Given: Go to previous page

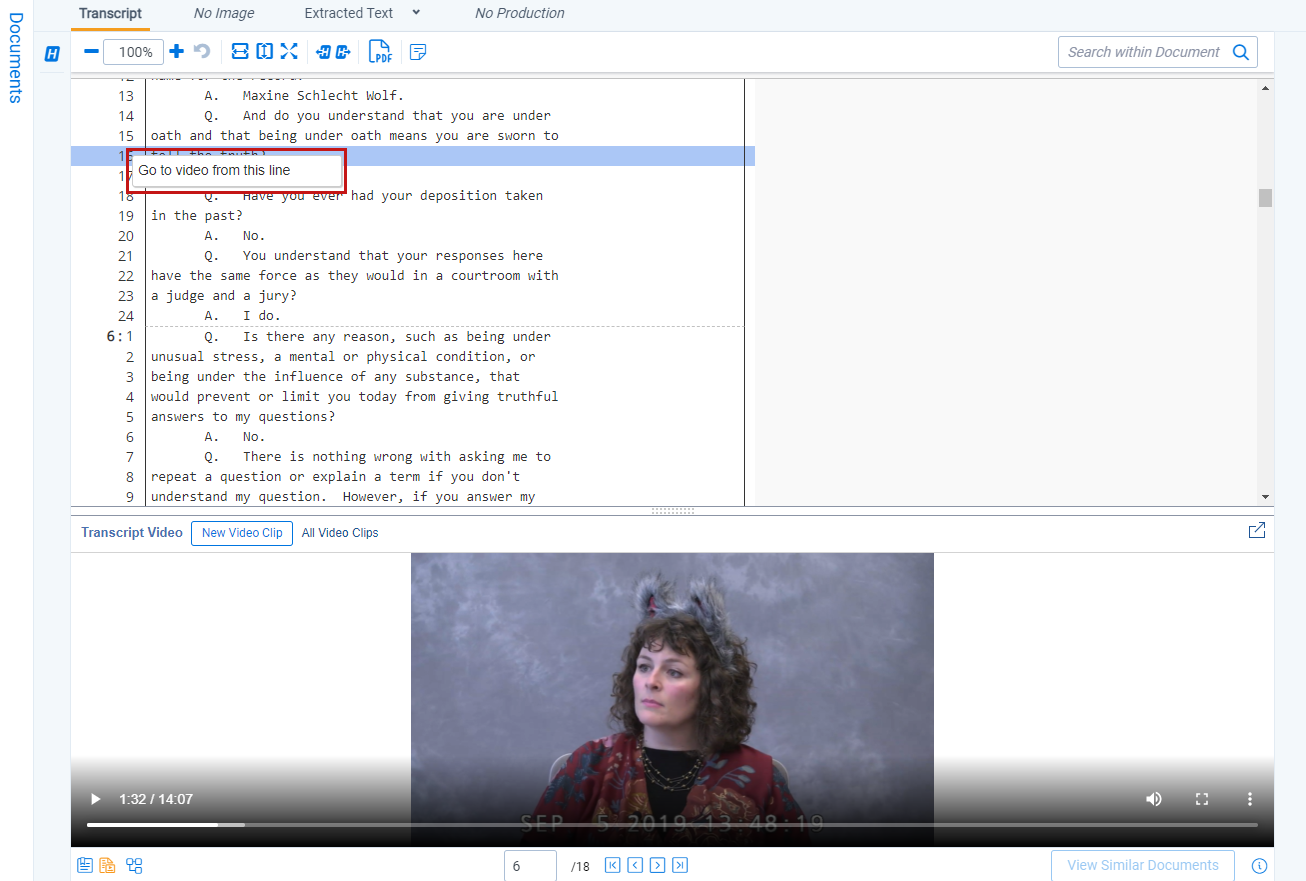Looking at the screenshot, I should (x=635, y=865).
